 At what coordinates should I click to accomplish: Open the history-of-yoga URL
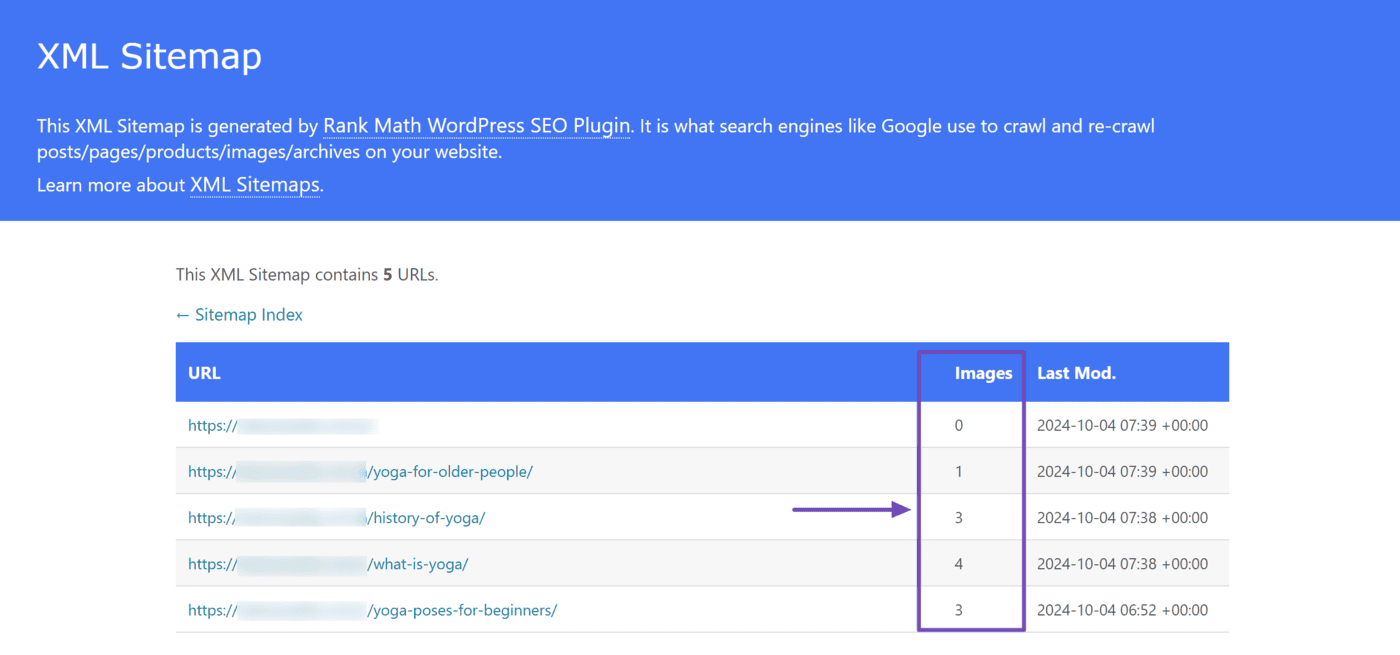(337, 518)
